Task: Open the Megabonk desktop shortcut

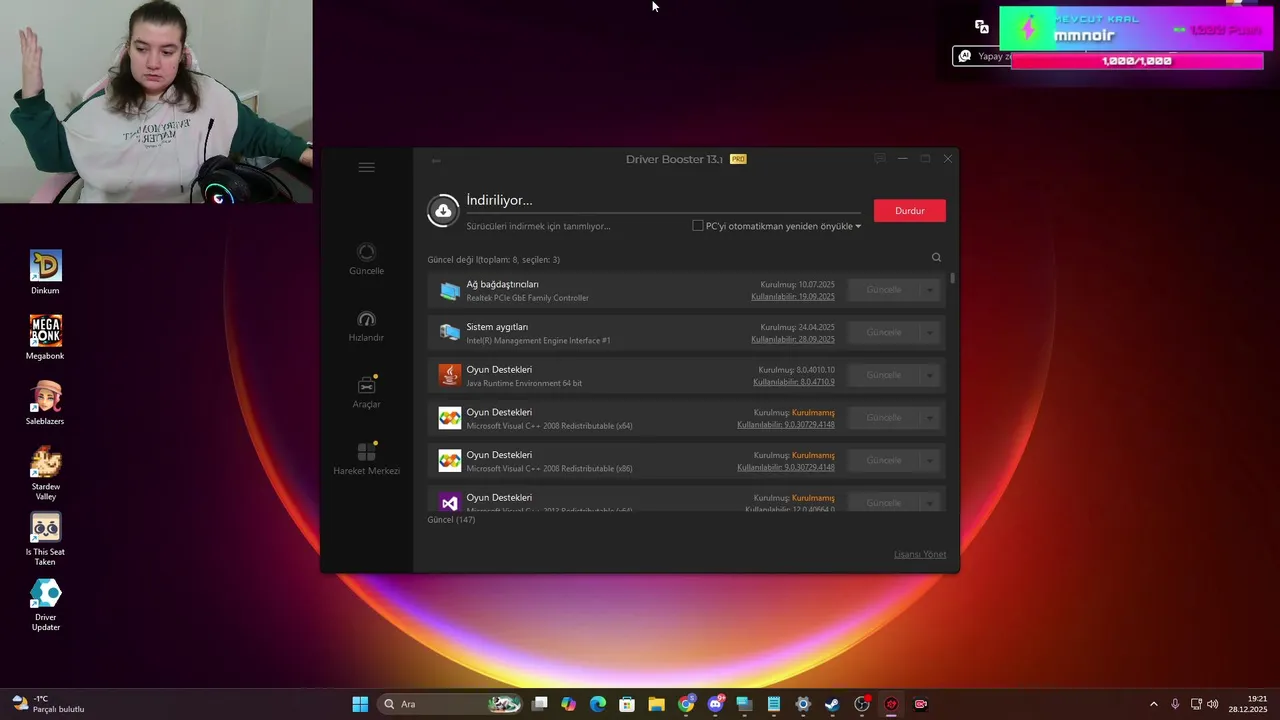Action: click(45, 337)
